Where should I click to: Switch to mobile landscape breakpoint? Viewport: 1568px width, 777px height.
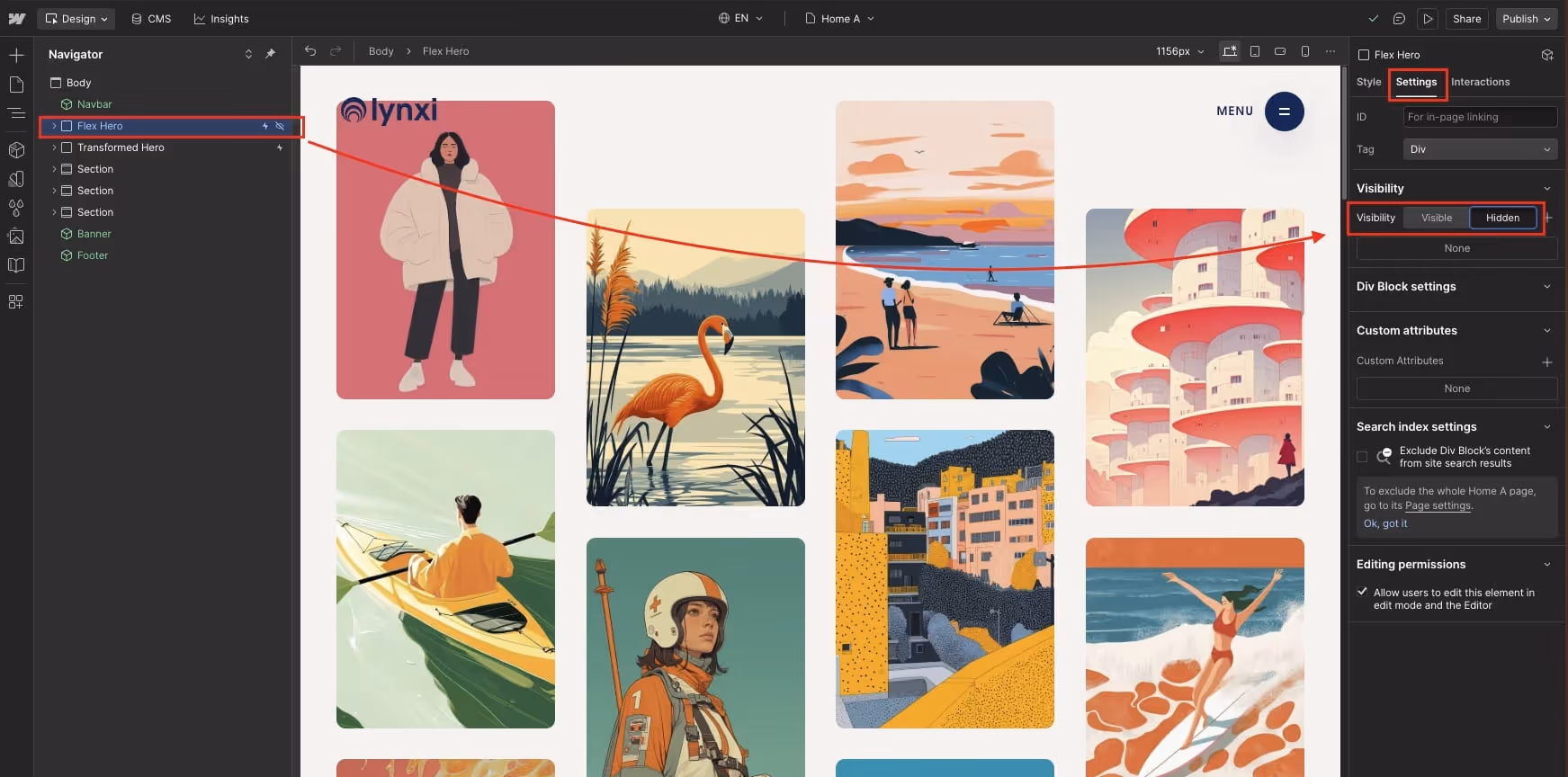[1280, 51]
